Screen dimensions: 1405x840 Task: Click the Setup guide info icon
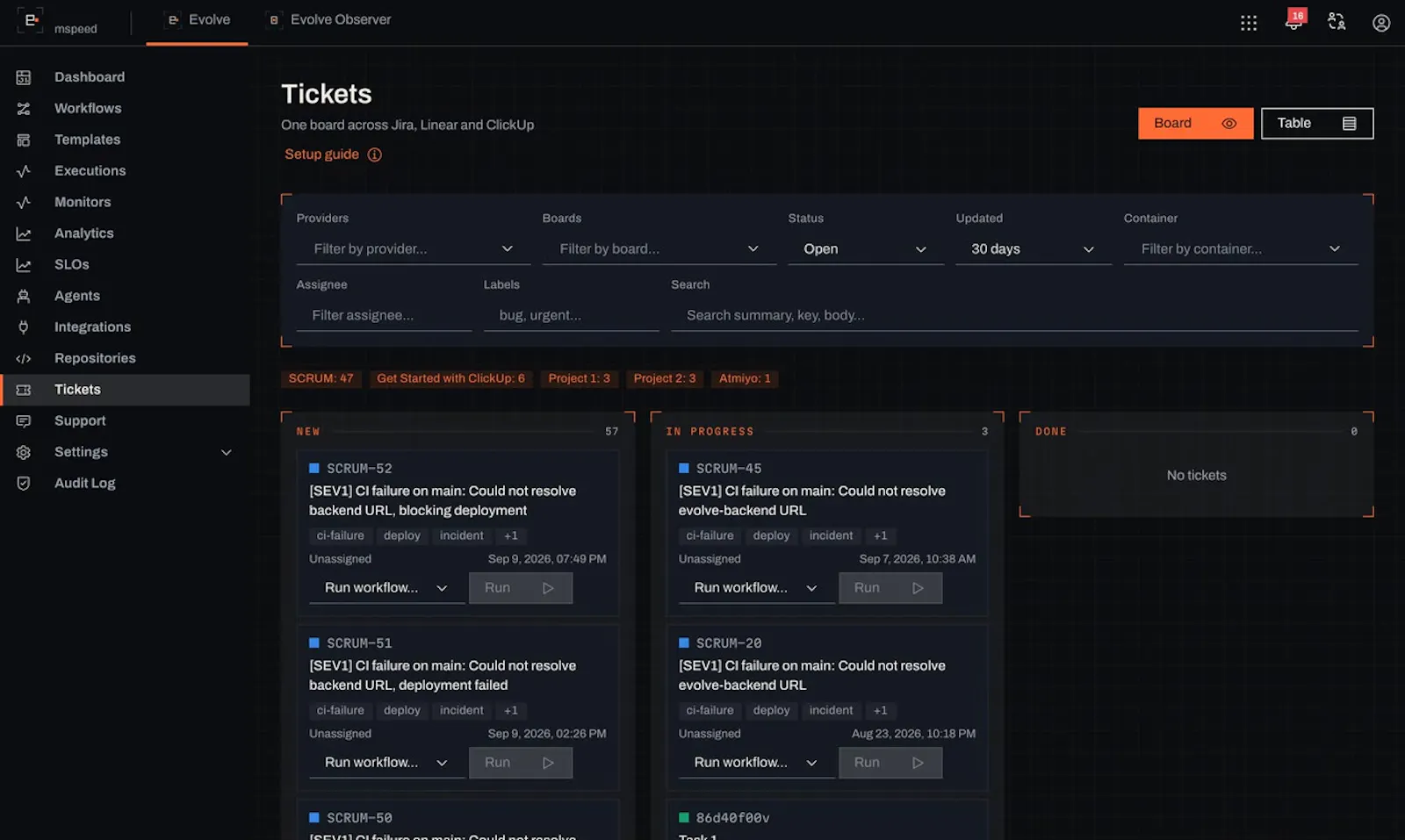click(x=375, y=154)
